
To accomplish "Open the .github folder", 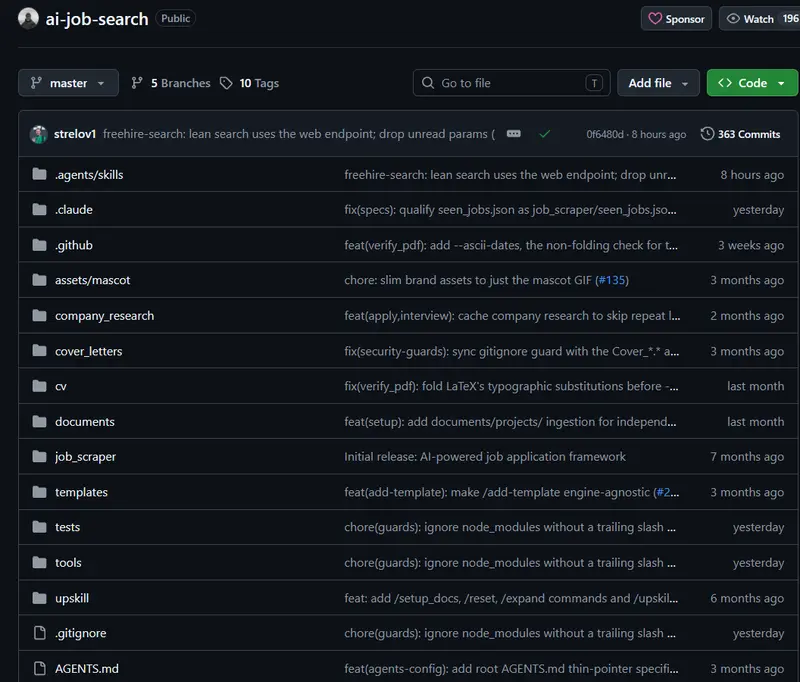I will click(74, 245).
